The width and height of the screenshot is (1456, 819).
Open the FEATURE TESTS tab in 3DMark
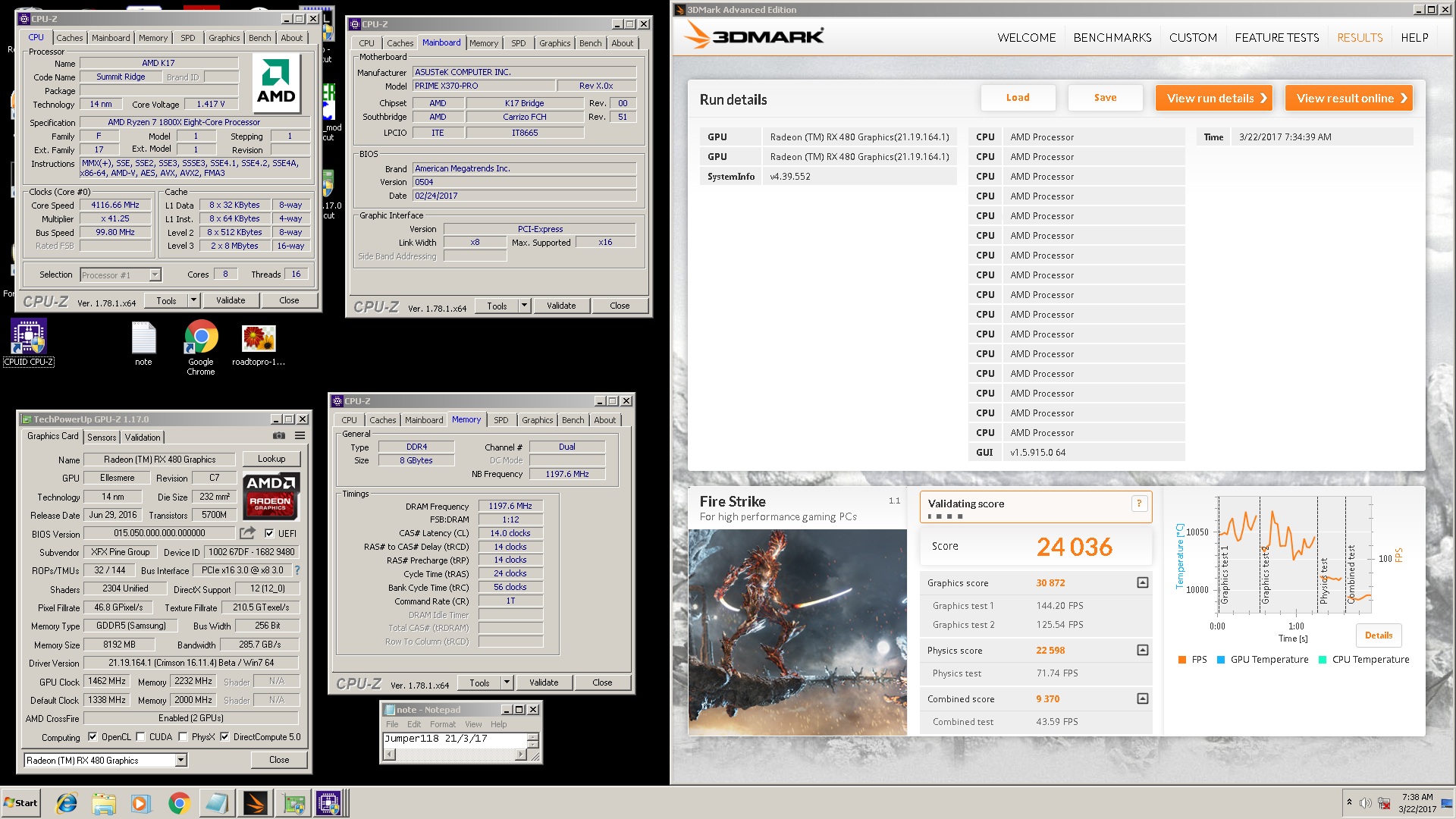click(1277, 37)
